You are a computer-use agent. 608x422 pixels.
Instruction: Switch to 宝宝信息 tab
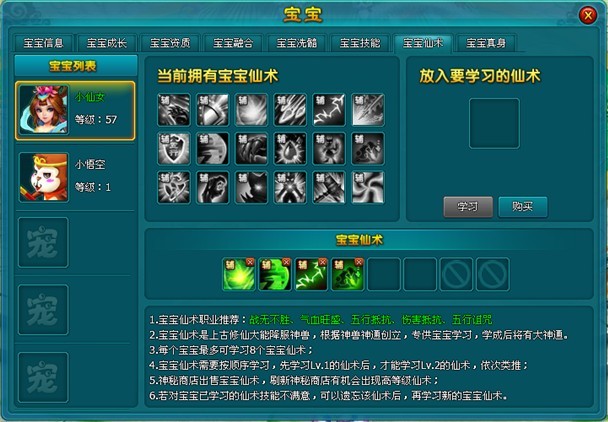[x=43, y=43]
